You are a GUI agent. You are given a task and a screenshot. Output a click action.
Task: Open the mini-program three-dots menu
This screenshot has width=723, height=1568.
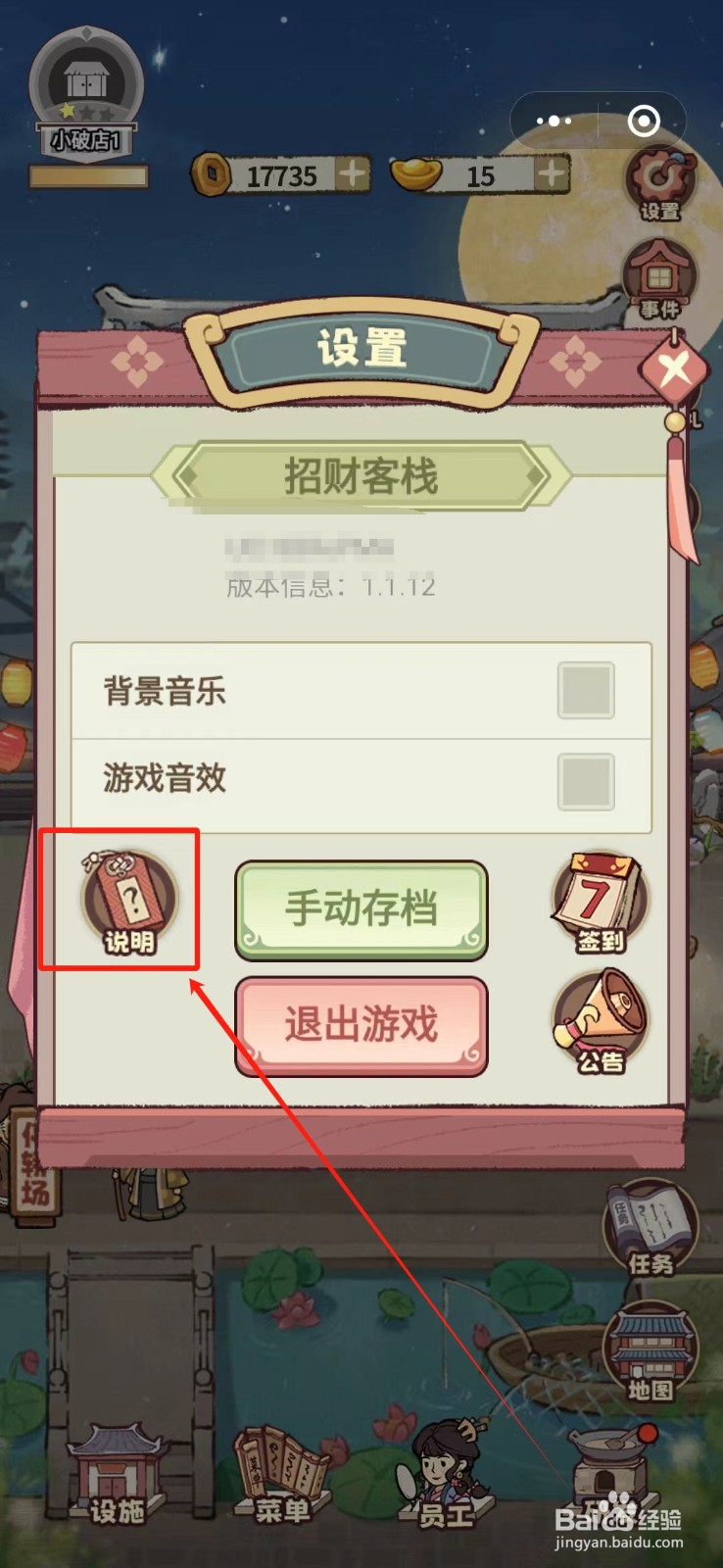point(554,121)
